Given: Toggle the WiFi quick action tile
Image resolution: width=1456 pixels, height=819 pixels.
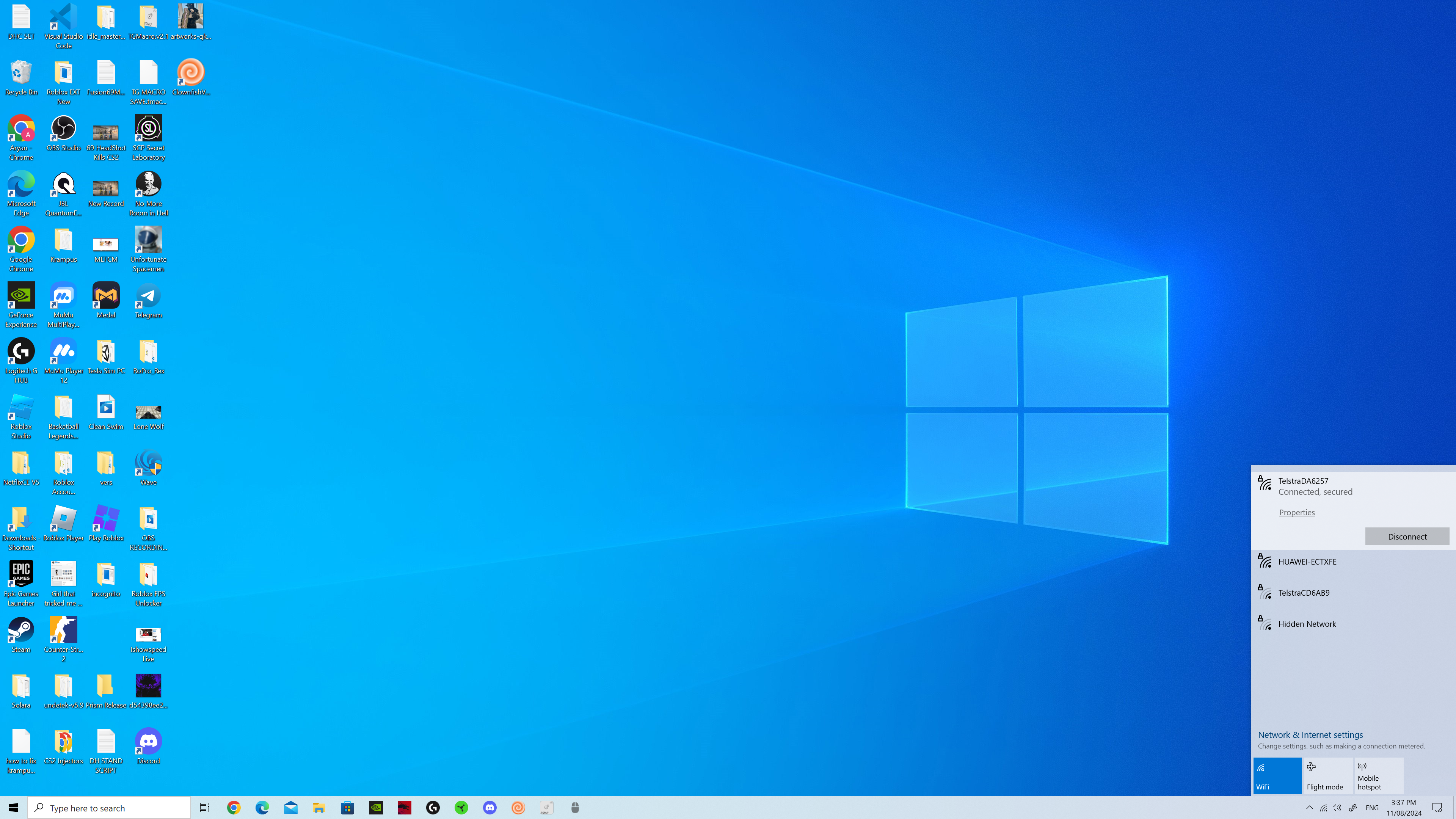Looking at the screenshot, I should [1277, 775].
